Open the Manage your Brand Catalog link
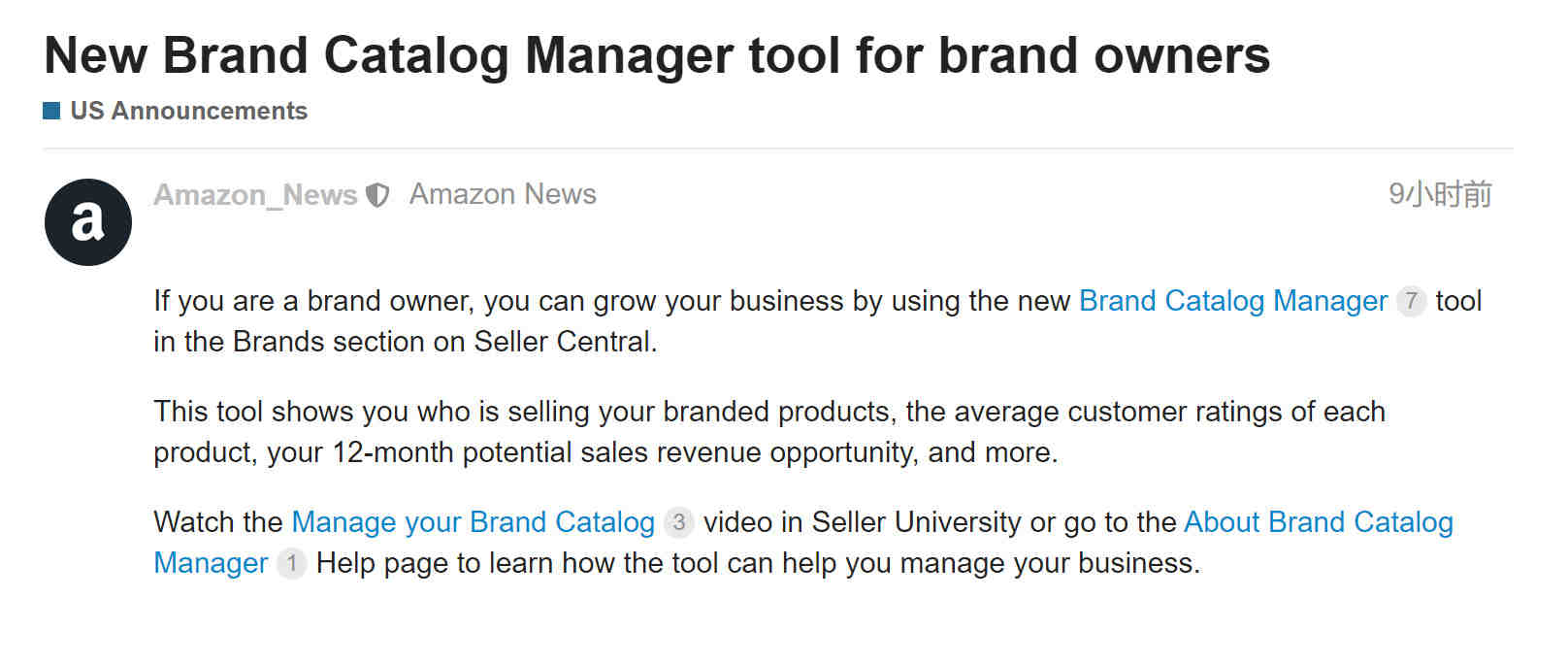 pos(474,522)
